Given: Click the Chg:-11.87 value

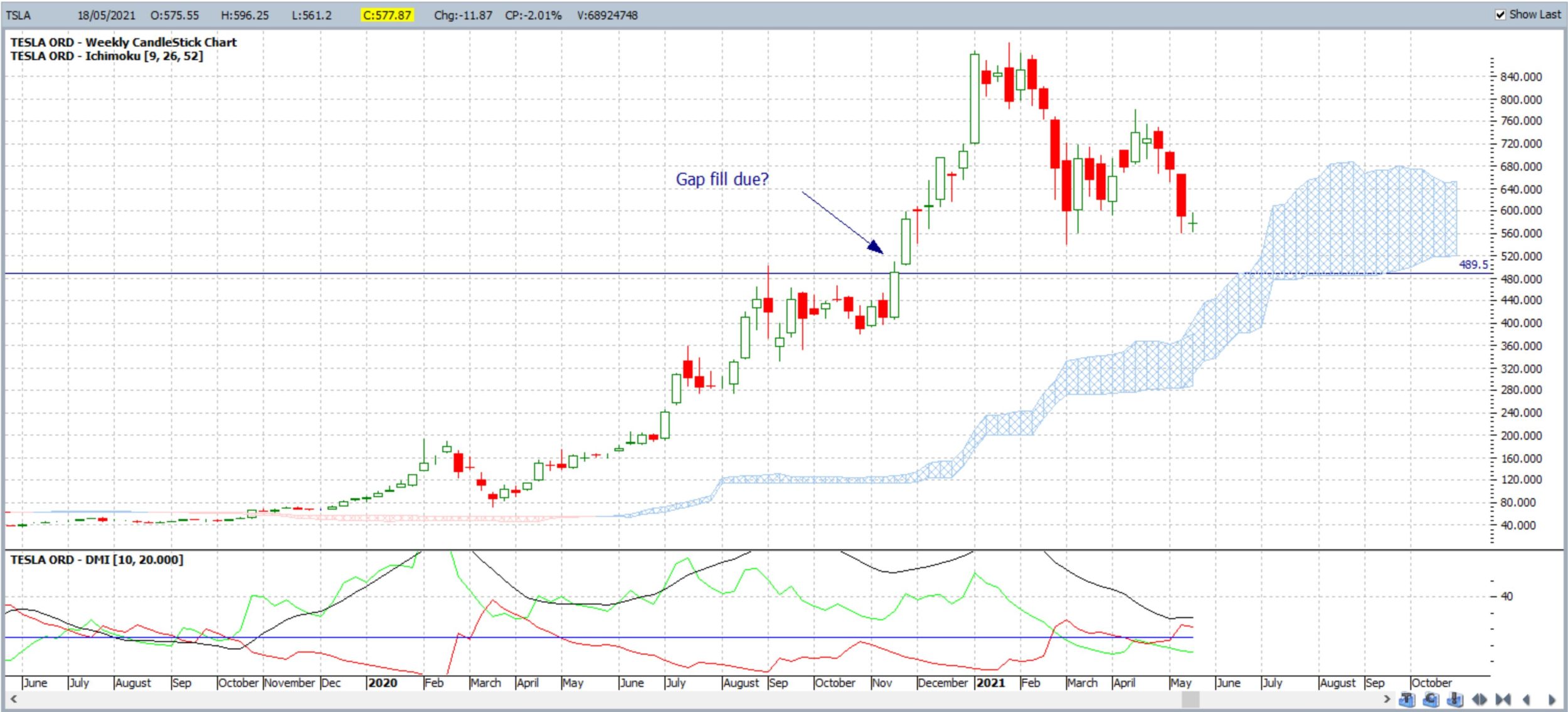Looking at the screenshot, I should (x=463, y=15).
